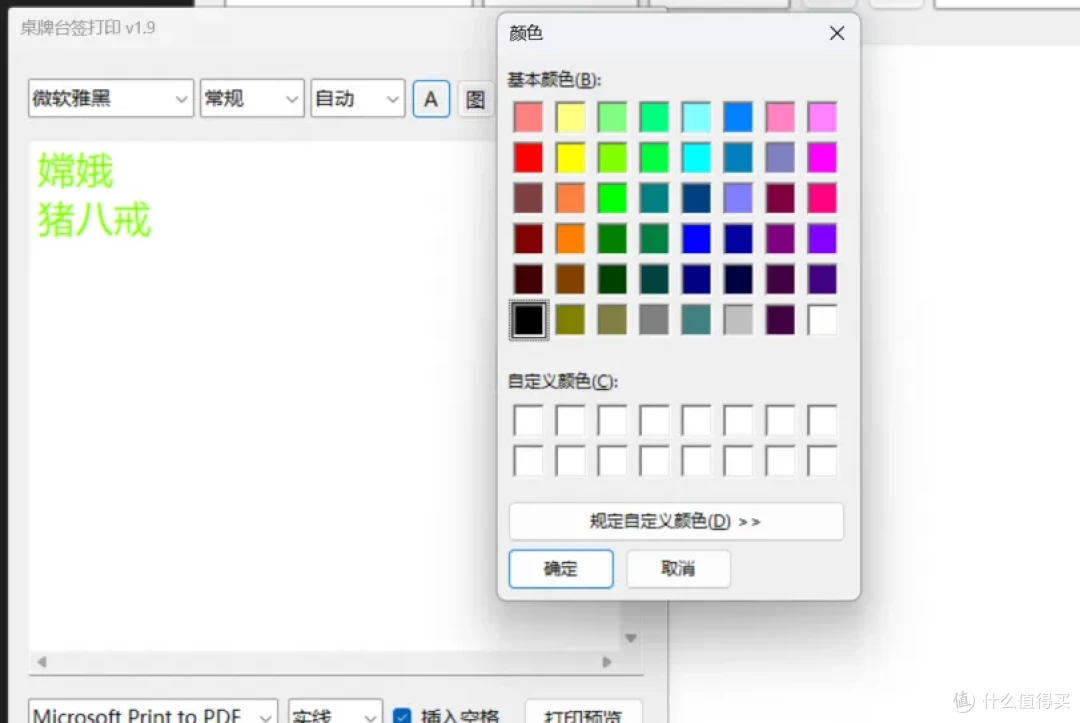
Task: Click the font color 'A' button
Action: click(x=431, y=99)
